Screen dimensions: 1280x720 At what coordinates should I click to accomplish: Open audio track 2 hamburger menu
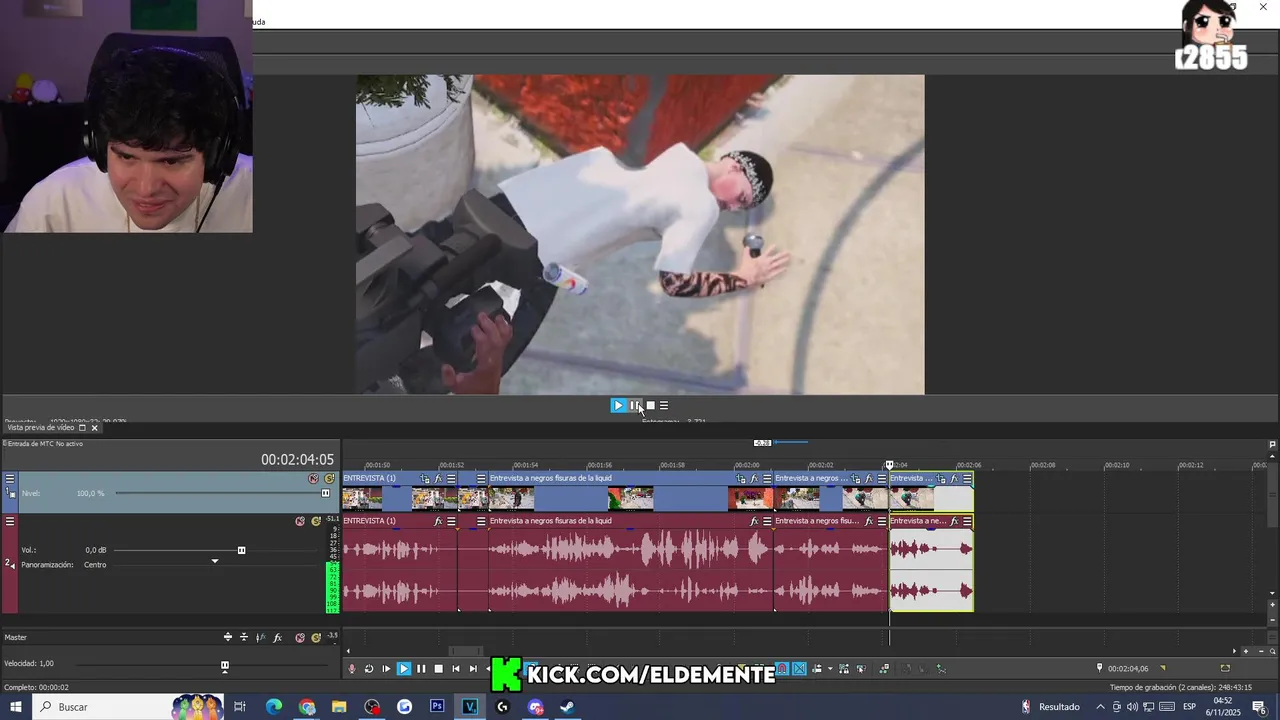coord(10,521)
